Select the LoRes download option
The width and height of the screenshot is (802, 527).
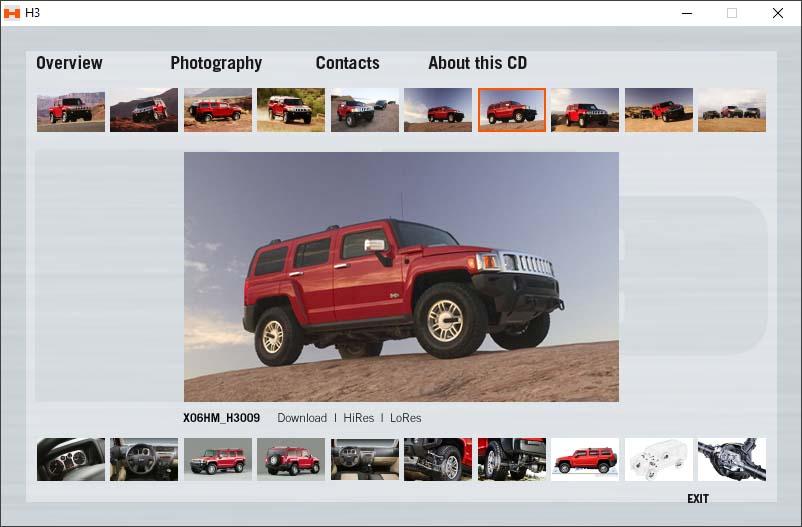click(406, 418)
